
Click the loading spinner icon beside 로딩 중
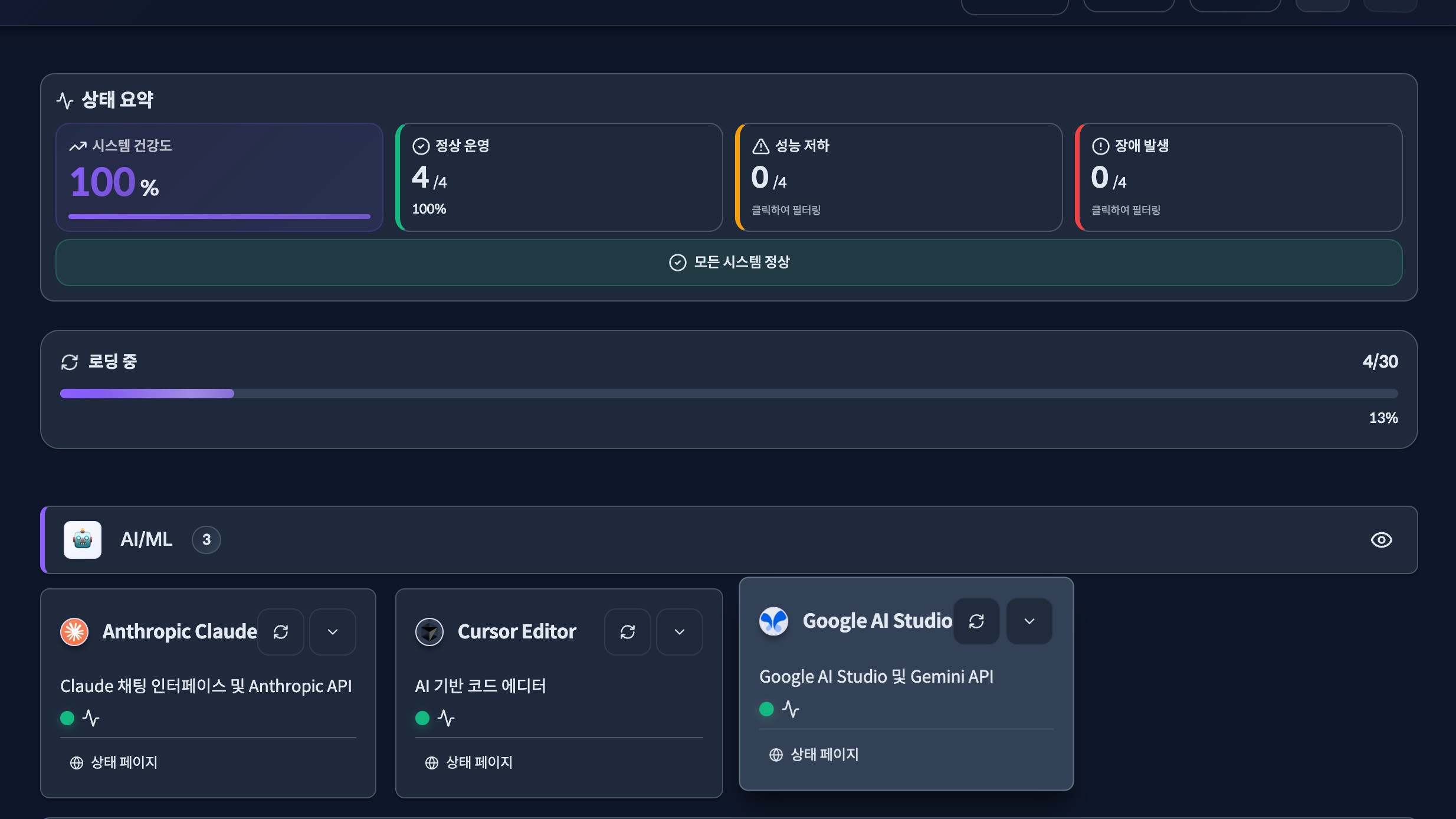click(70, 362)
